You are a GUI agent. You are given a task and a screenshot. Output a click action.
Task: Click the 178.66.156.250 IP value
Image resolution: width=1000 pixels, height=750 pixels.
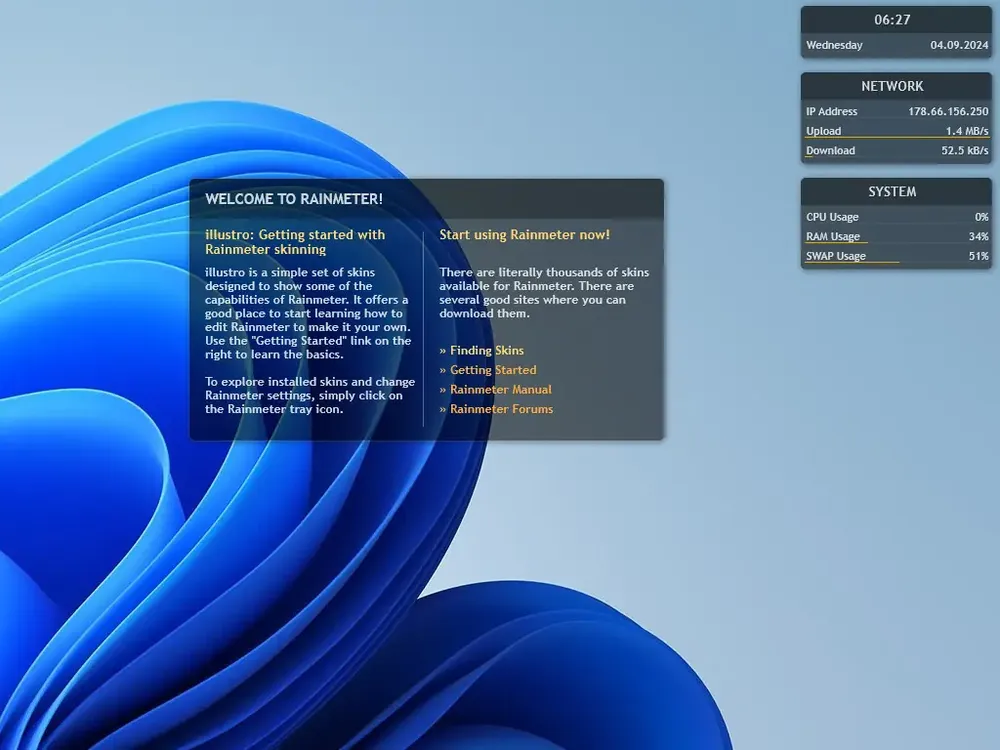point(948,111)
